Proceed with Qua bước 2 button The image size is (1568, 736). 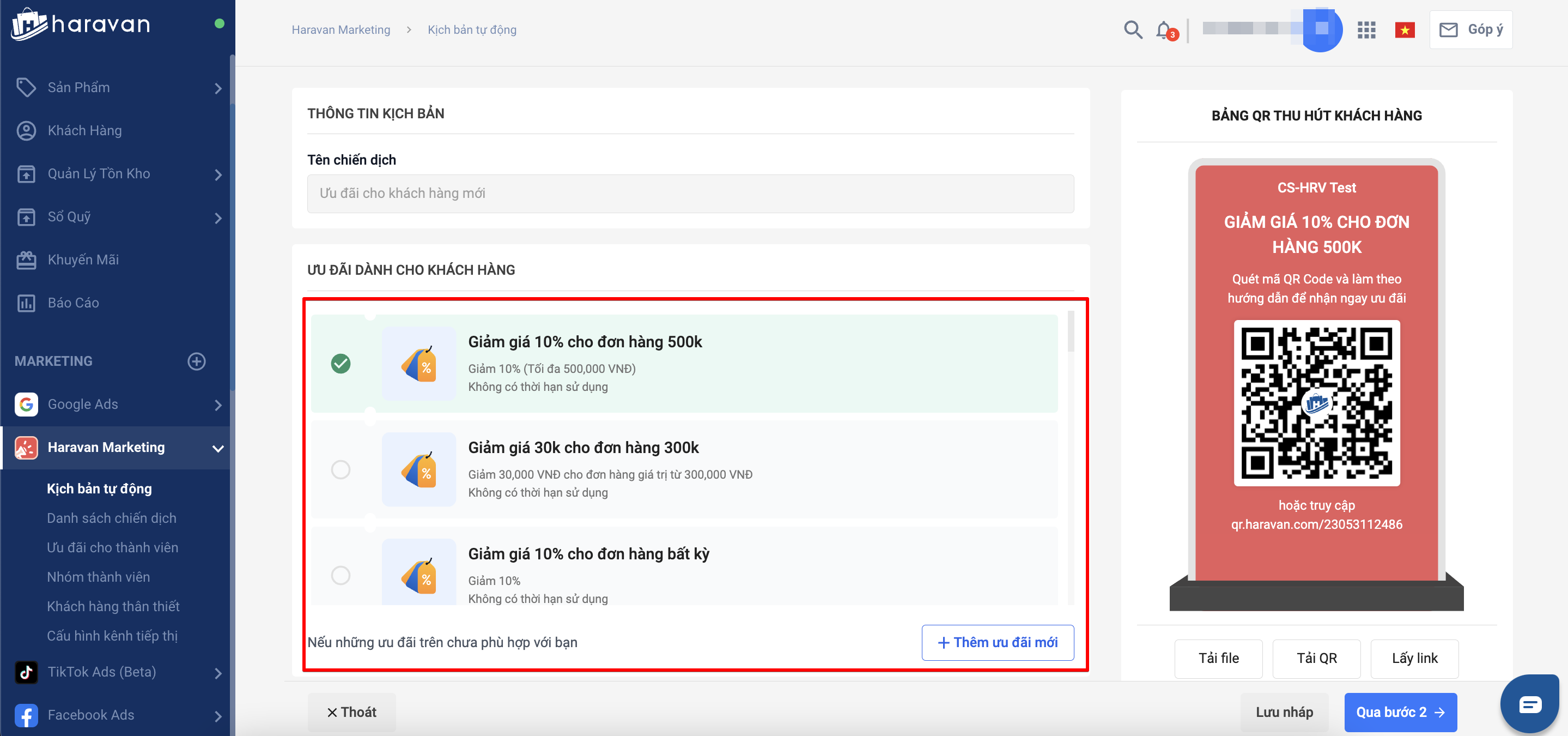click(1400, 712)
